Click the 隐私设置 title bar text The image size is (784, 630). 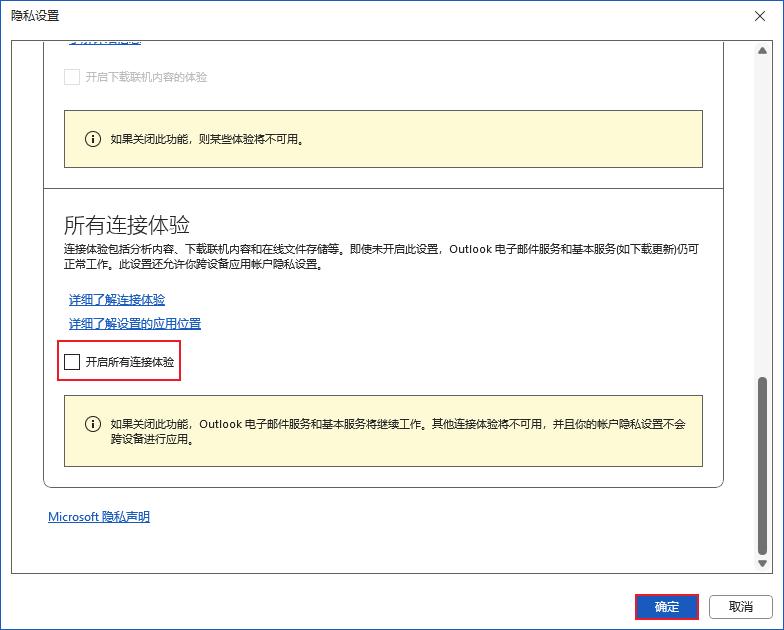tap(35, 15)
